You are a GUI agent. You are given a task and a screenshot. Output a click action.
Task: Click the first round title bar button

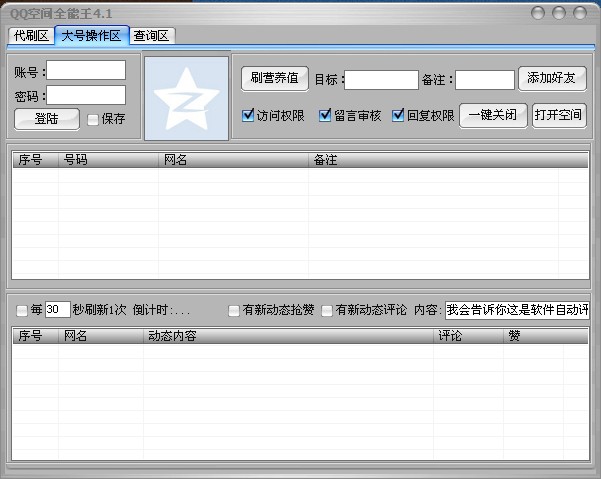tap(538, 13)
